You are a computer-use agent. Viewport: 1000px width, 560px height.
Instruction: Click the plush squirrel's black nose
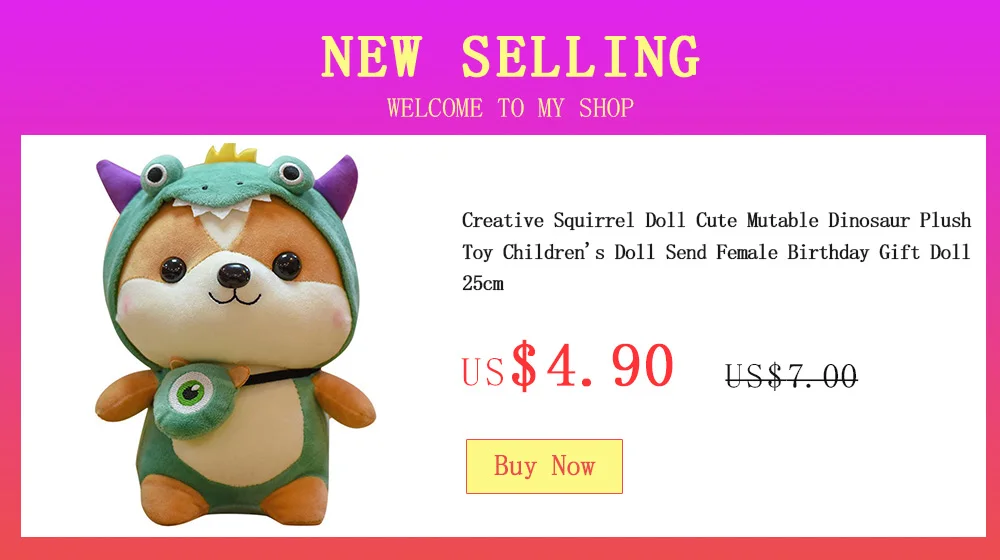tap(233, 275)
